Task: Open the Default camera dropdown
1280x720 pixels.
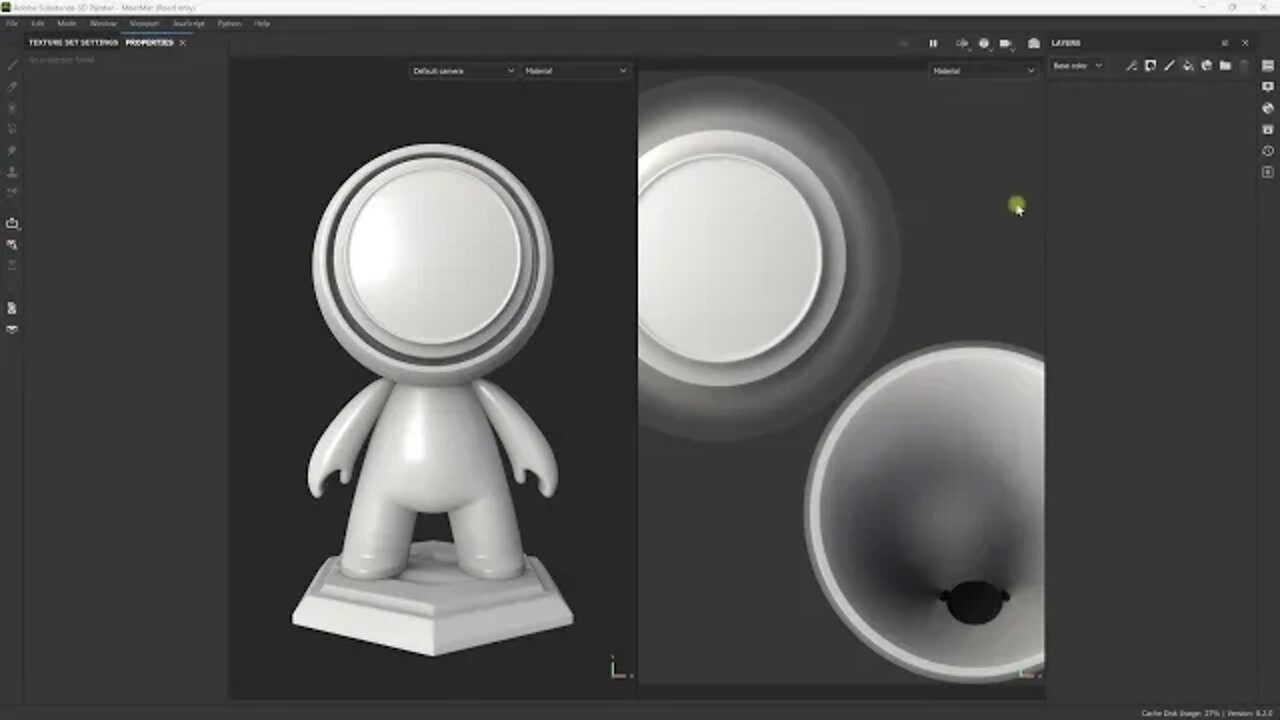Action: click(x=463, y=71)
